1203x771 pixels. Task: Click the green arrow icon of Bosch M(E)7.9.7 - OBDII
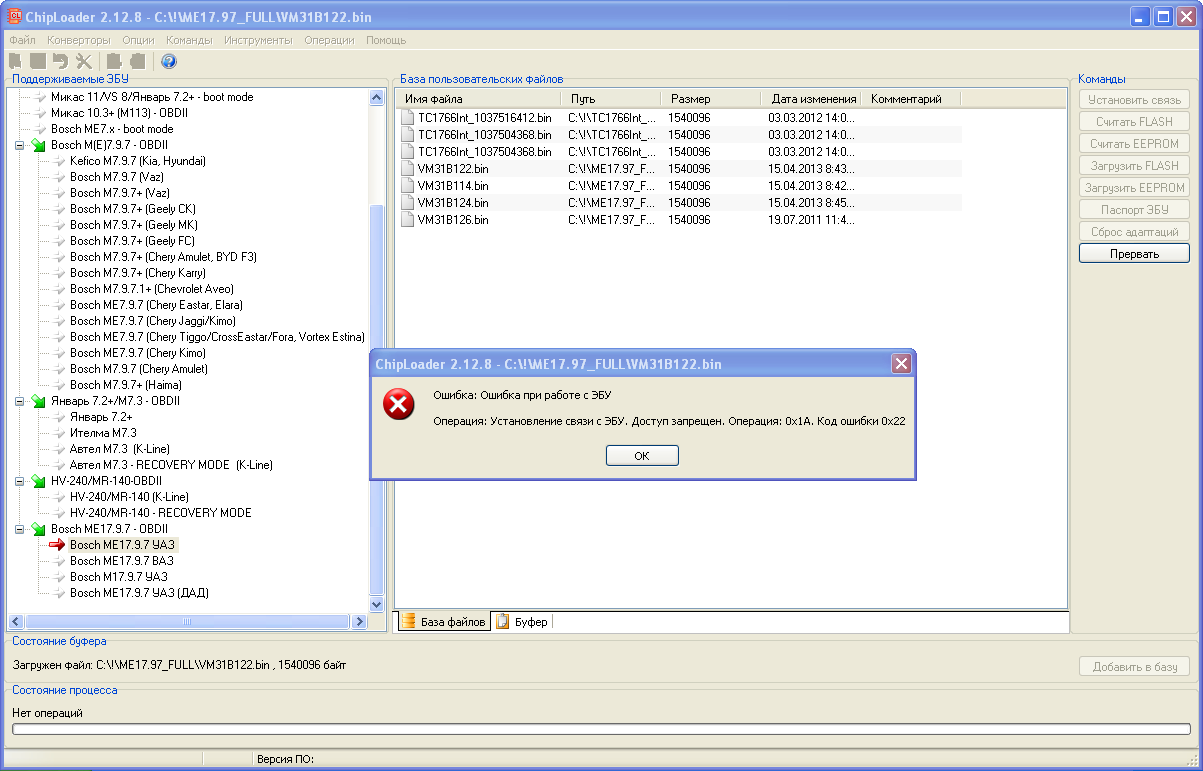(x=38, y=145)
